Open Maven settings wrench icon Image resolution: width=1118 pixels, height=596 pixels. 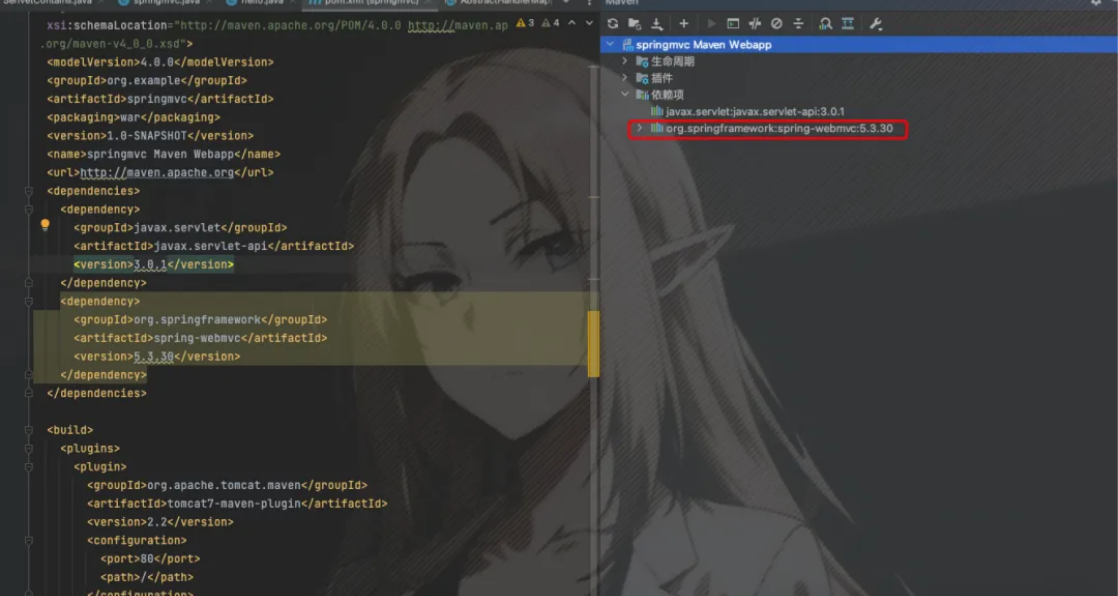click(876, 24)
